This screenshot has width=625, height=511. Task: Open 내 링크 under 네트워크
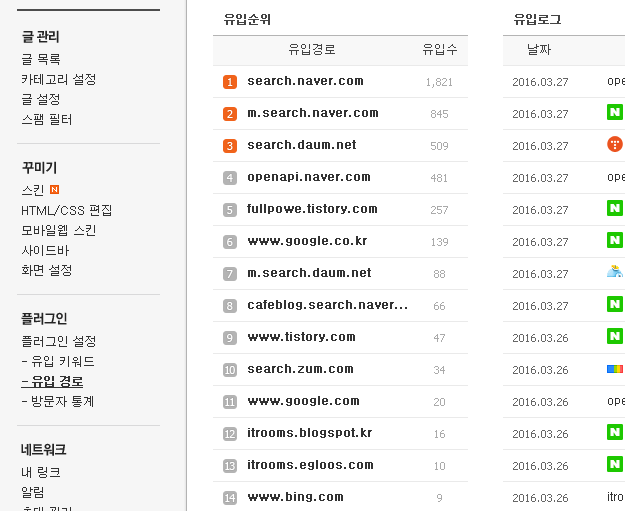click(x=41, y=472)
